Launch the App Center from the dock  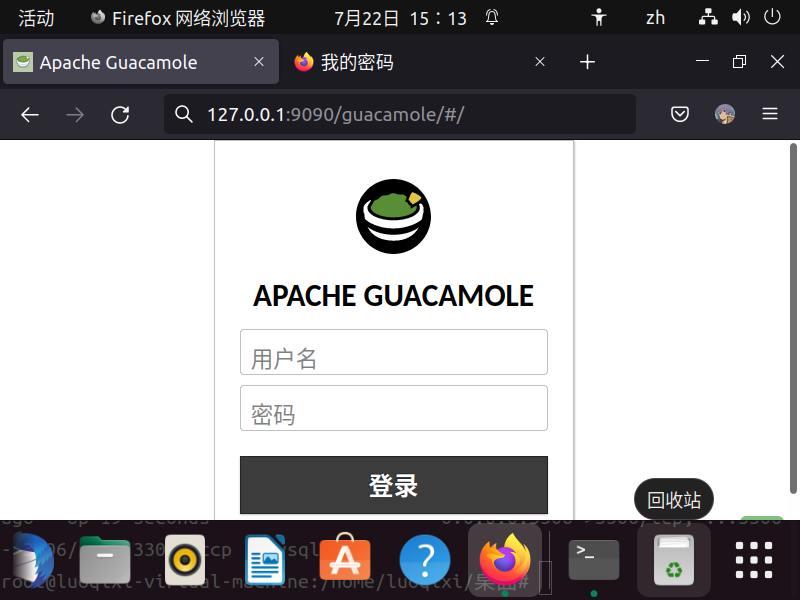[x=345, y=559]
